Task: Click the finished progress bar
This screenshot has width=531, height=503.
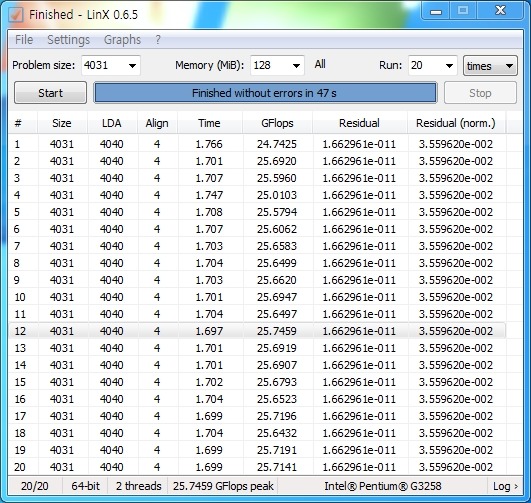Action: click(265, 93)
